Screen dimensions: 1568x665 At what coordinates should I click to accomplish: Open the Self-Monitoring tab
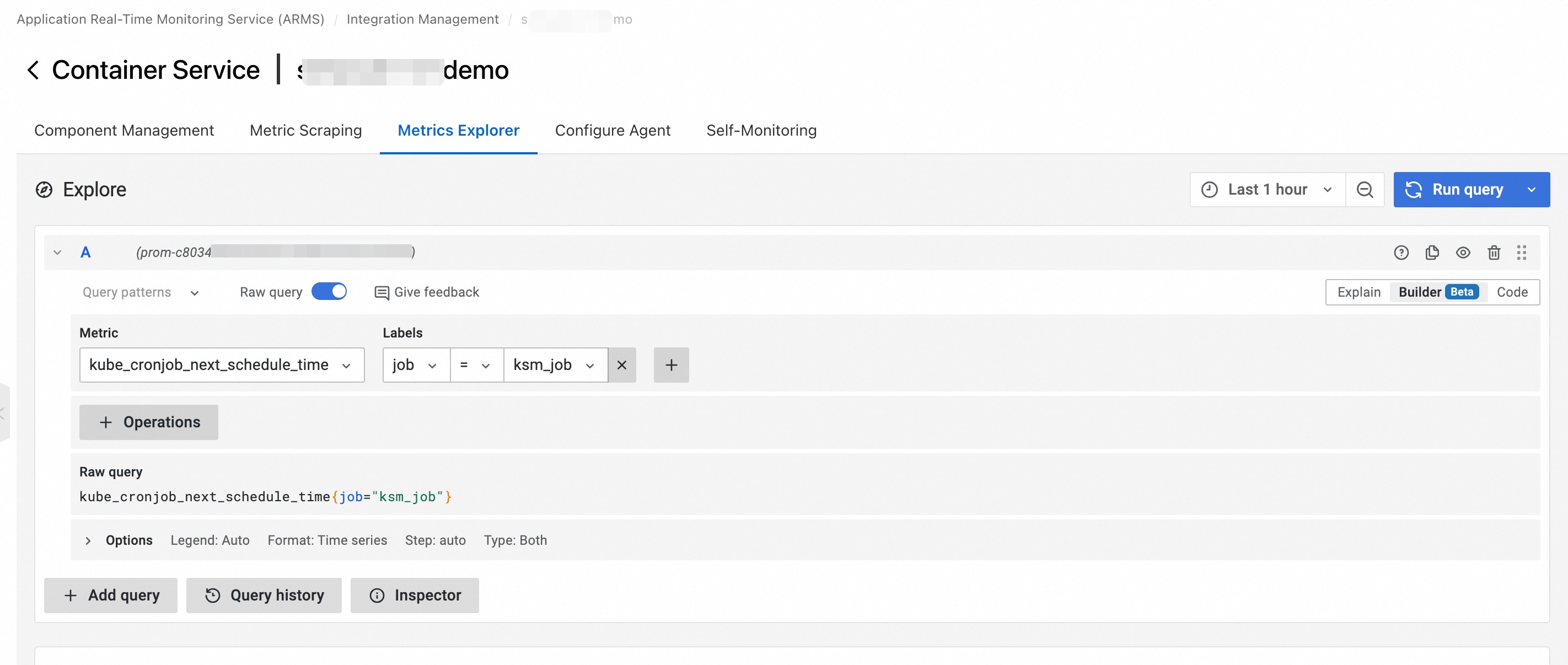761,130
